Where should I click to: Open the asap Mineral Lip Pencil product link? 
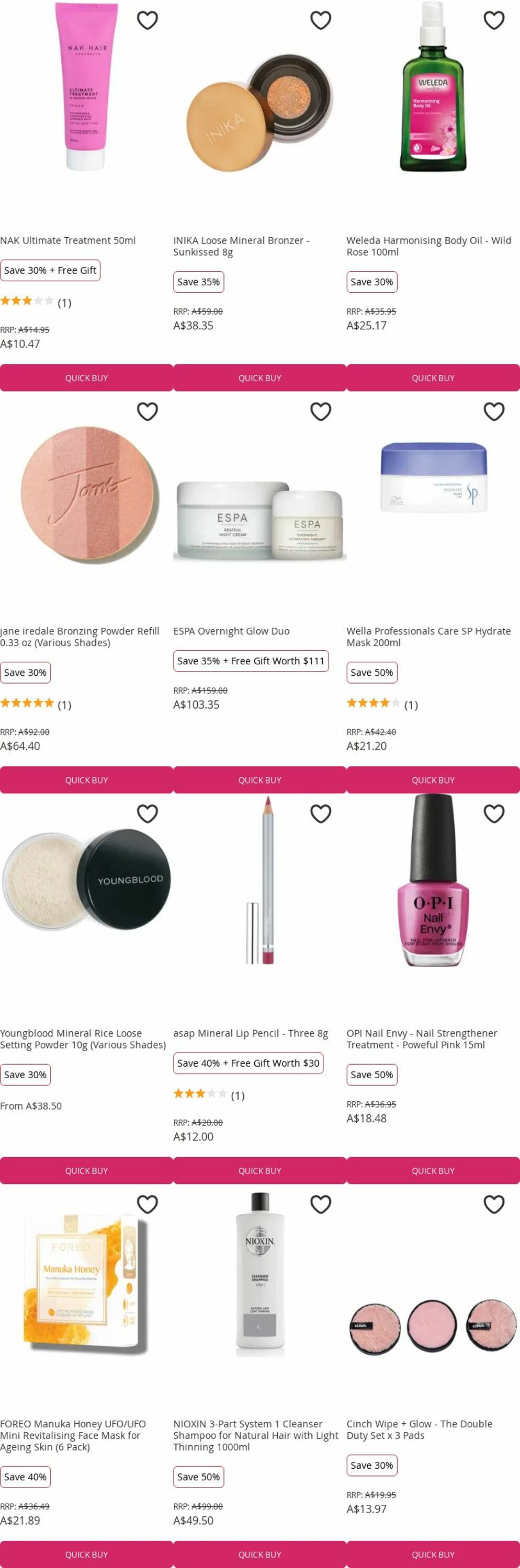(x=250, y=1033)
